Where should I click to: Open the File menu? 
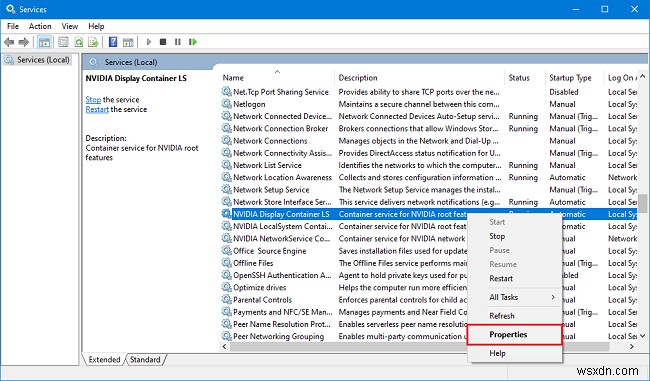tap(13, 26)
